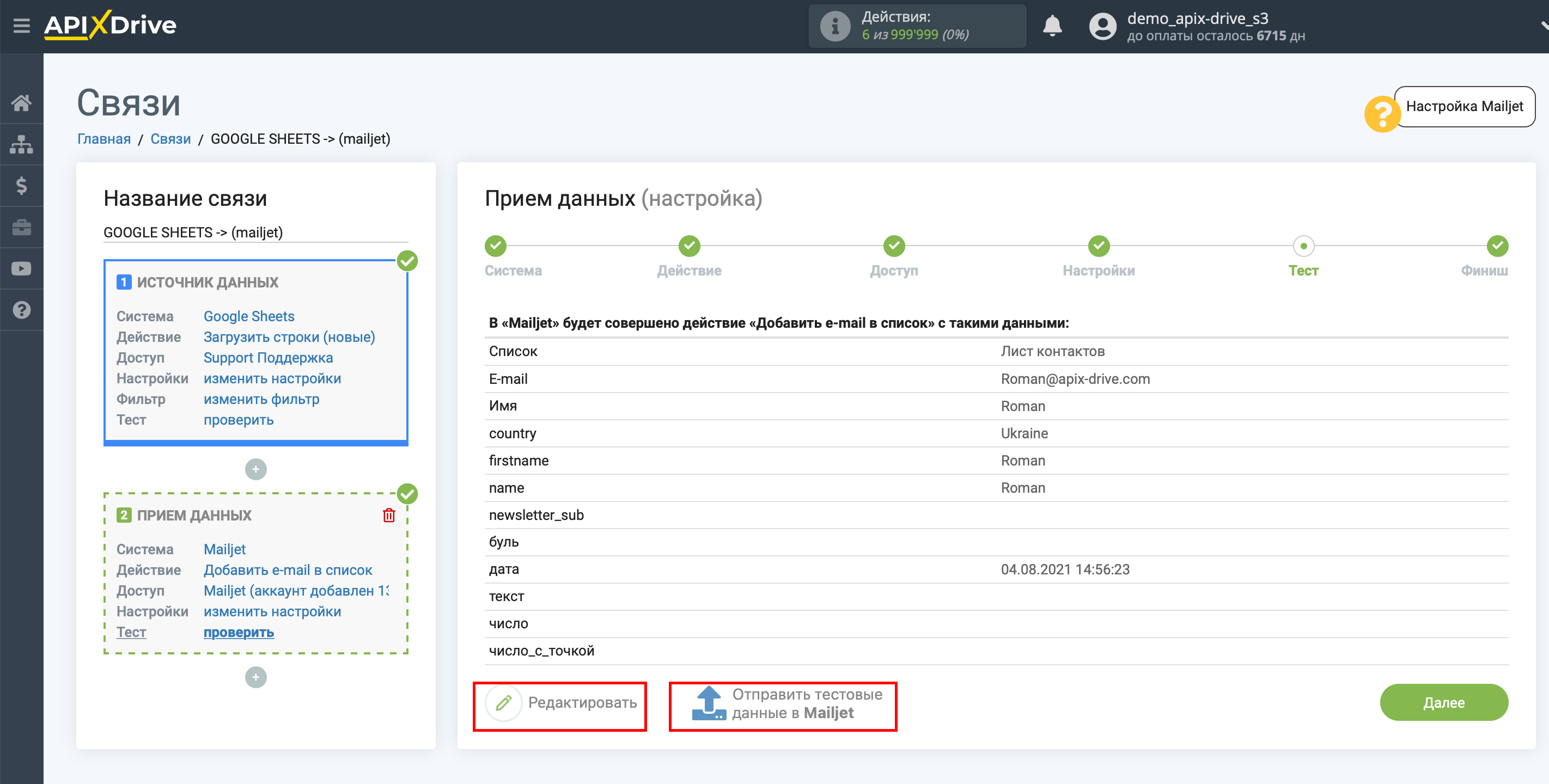Open the video tutorials sidebar icon
Viewport: 1549px width, 784px height.
tap(22, 269)
